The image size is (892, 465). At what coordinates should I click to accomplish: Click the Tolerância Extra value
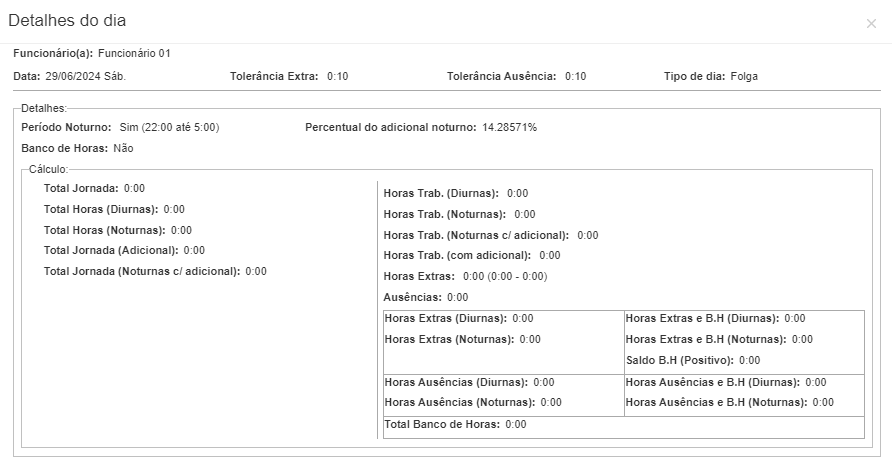(337, 76)
